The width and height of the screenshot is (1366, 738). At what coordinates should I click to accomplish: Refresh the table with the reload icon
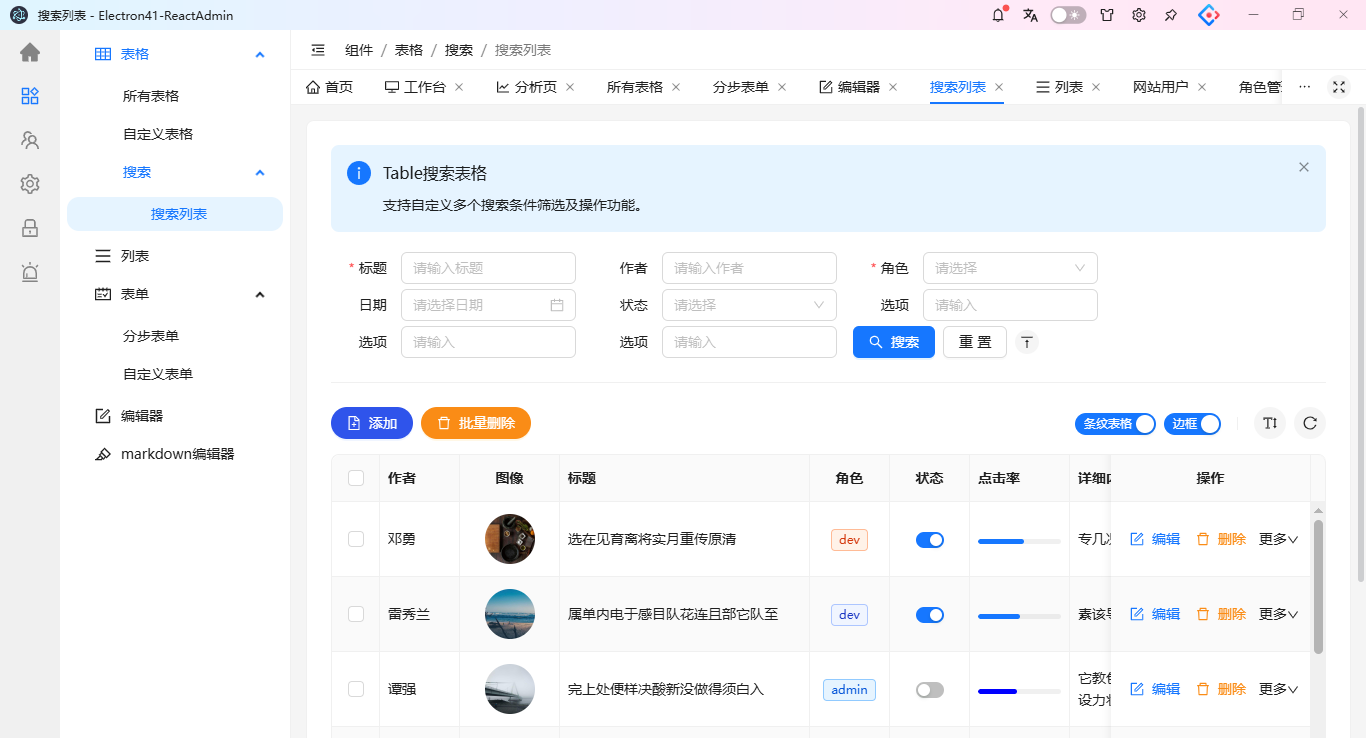tap(1310, 423)
